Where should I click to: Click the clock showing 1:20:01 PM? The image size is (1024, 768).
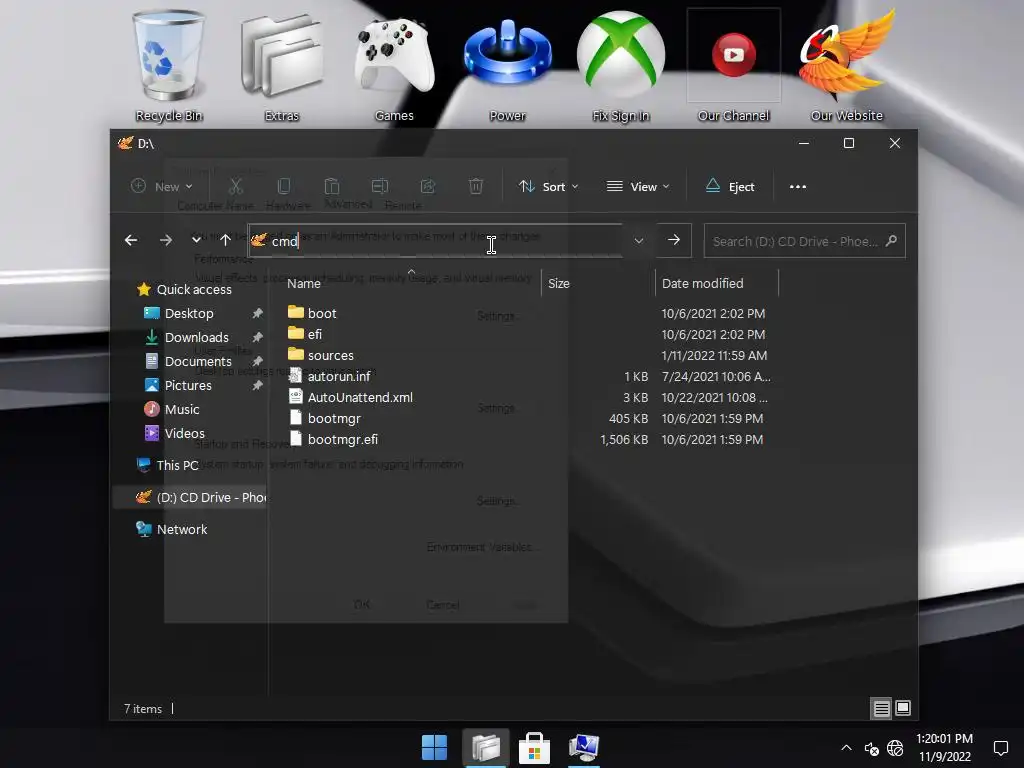[944, 739]
